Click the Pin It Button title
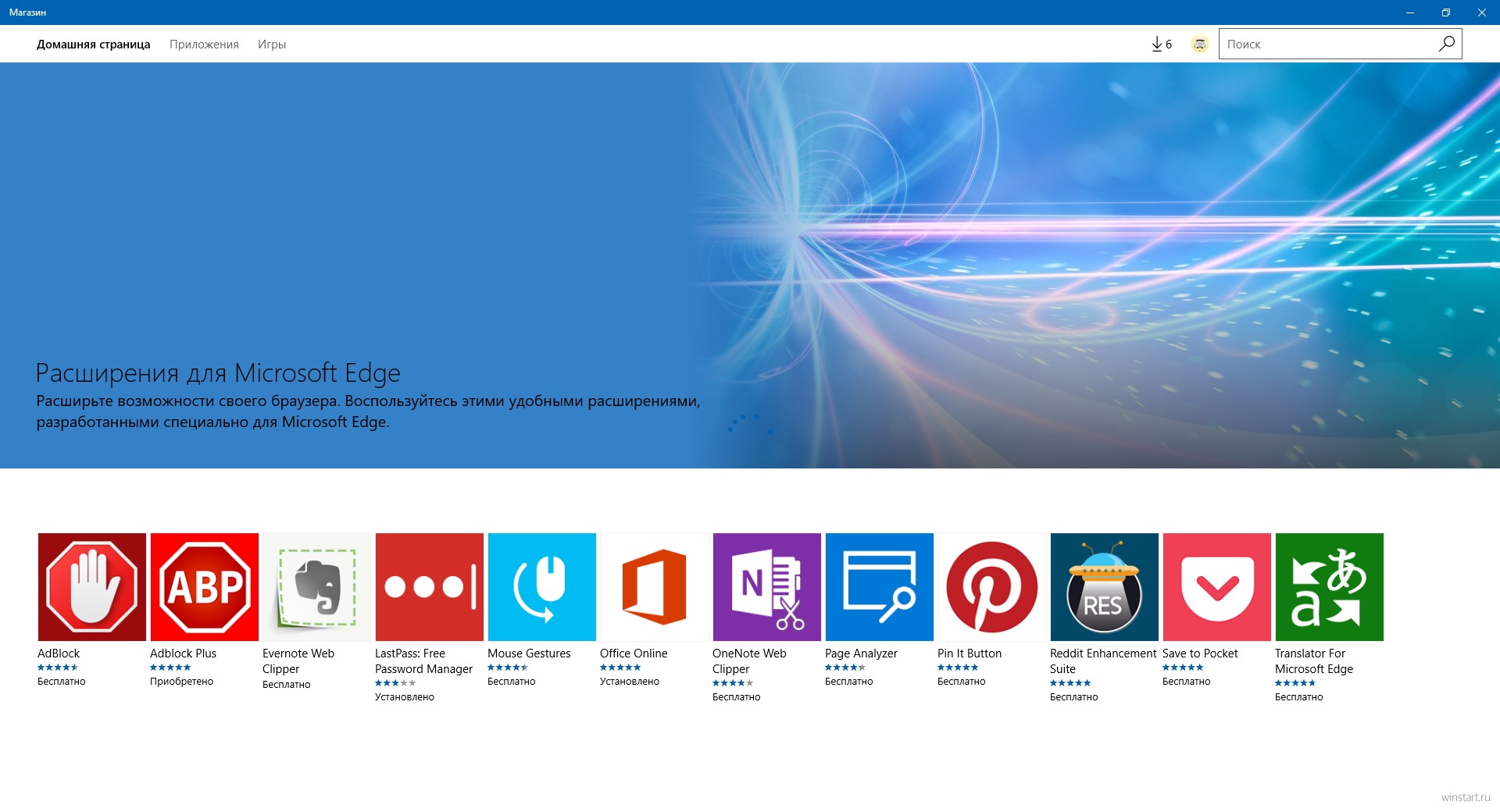The width and height of the screenshot is (1500, 812). pos(970,654)
